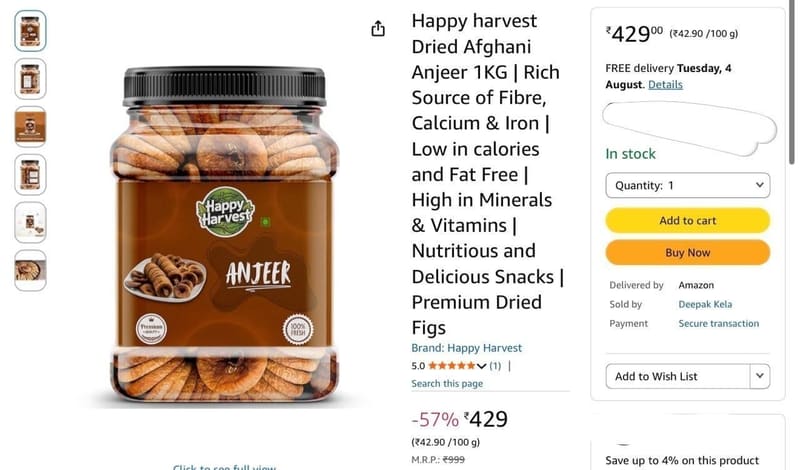
Task: Click the Add to cart button
Action: click(x=687, y=220)
